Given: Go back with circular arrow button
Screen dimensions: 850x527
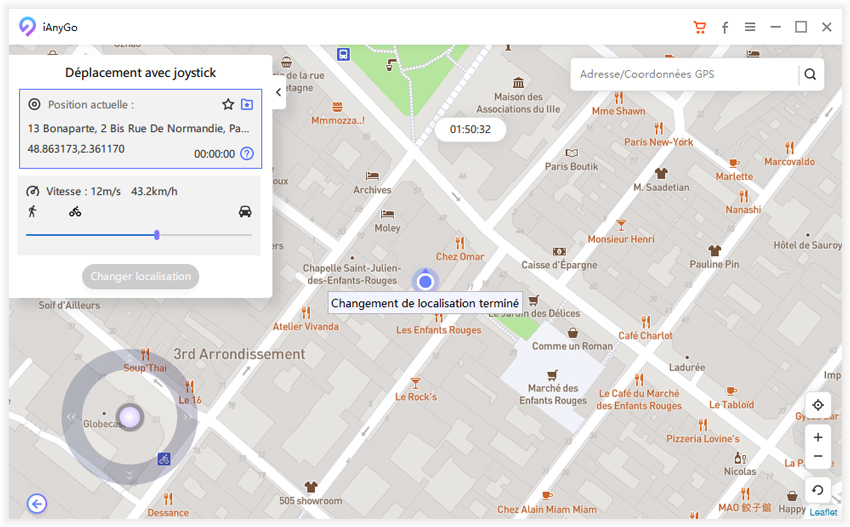Looking at the screenshot, I should (x=37, y=504).
